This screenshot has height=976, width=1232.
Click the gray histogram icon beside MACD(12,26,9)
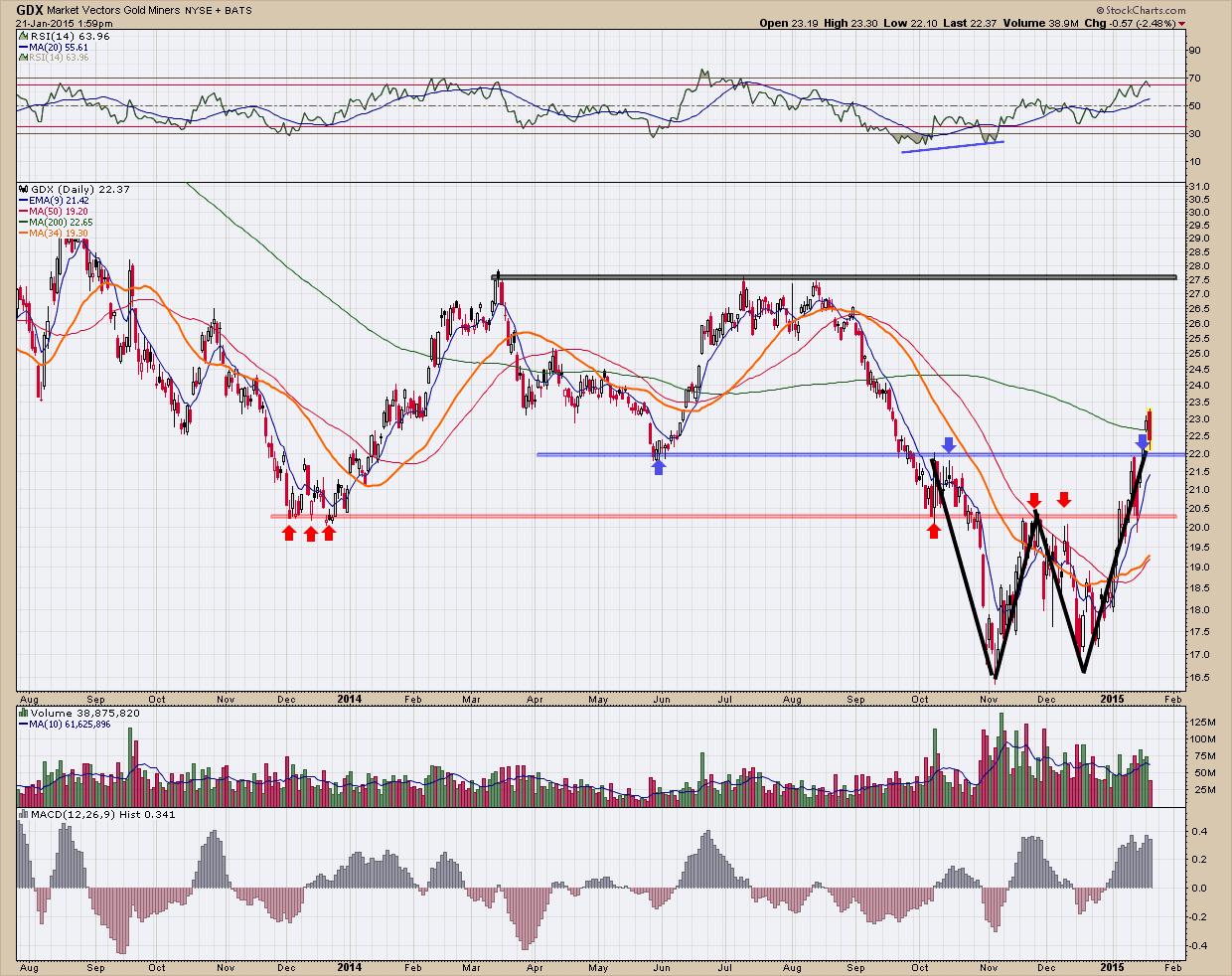click(24, 815)
